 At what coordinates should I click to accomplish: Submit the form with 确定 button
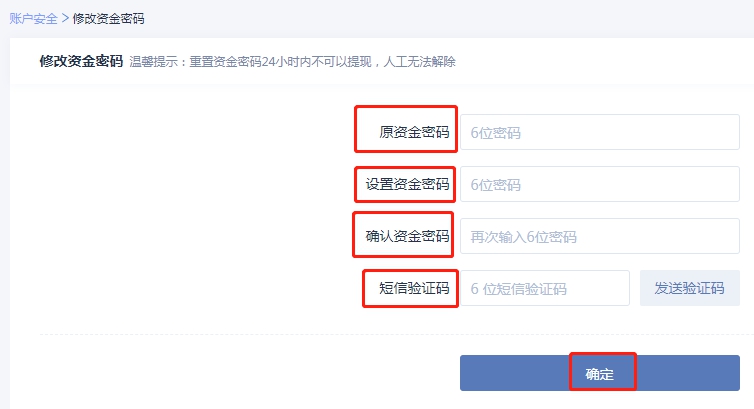pyautogui.click(x=600, y=374)
